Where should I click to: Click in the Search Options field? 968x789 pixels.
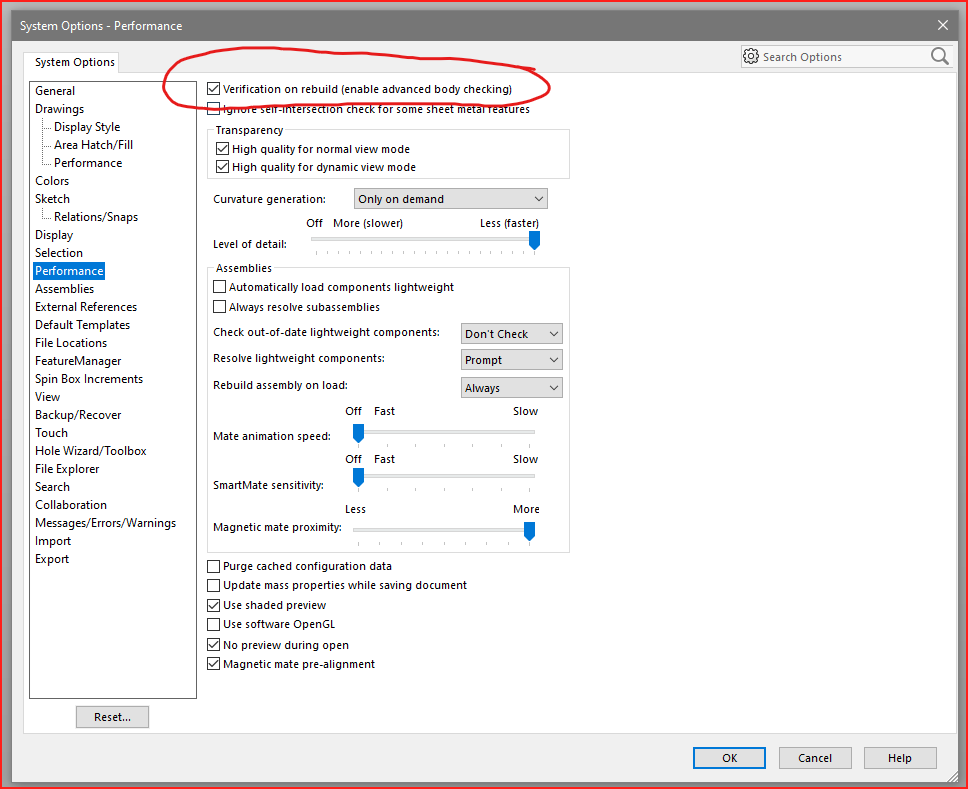coord(840,57)
